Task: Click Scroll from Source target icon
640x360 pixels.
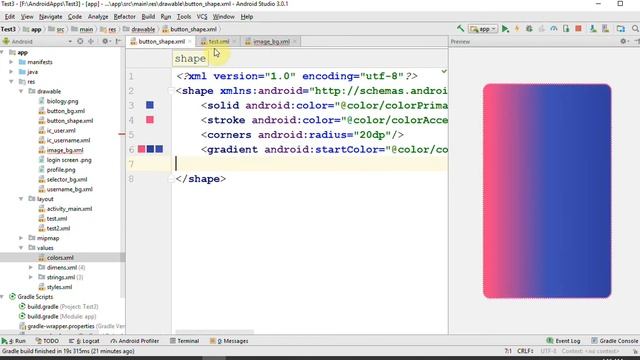Action: click(80, 41)
